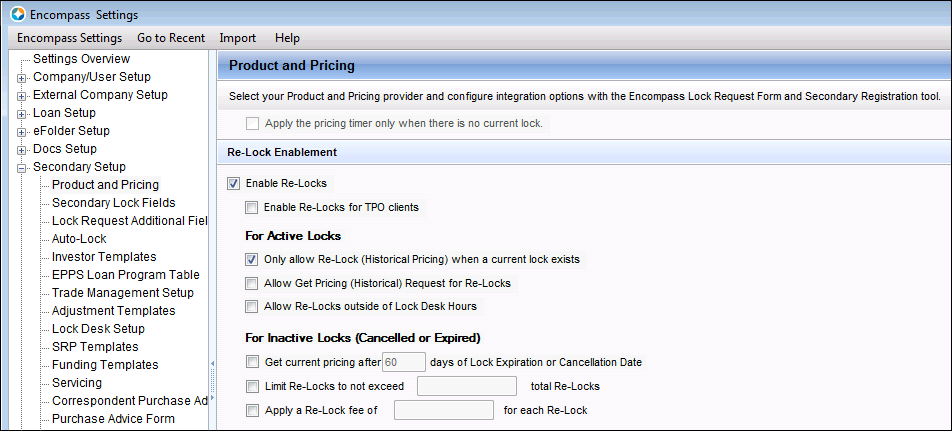Image resolution: width=952 pixels, height=431 pixels.
Task: Click the total Re-Locks limit input field
Action: click(467, 386)
